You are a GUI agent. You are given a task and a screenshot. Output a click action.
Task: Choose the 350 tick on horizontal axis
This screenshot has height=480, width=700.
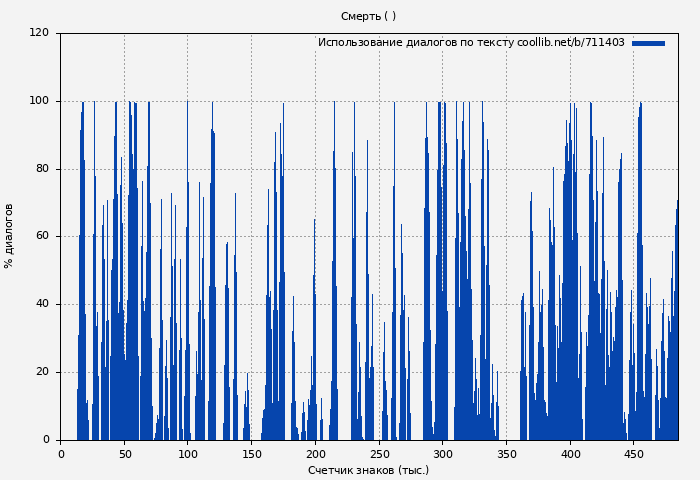coord(506,453)
